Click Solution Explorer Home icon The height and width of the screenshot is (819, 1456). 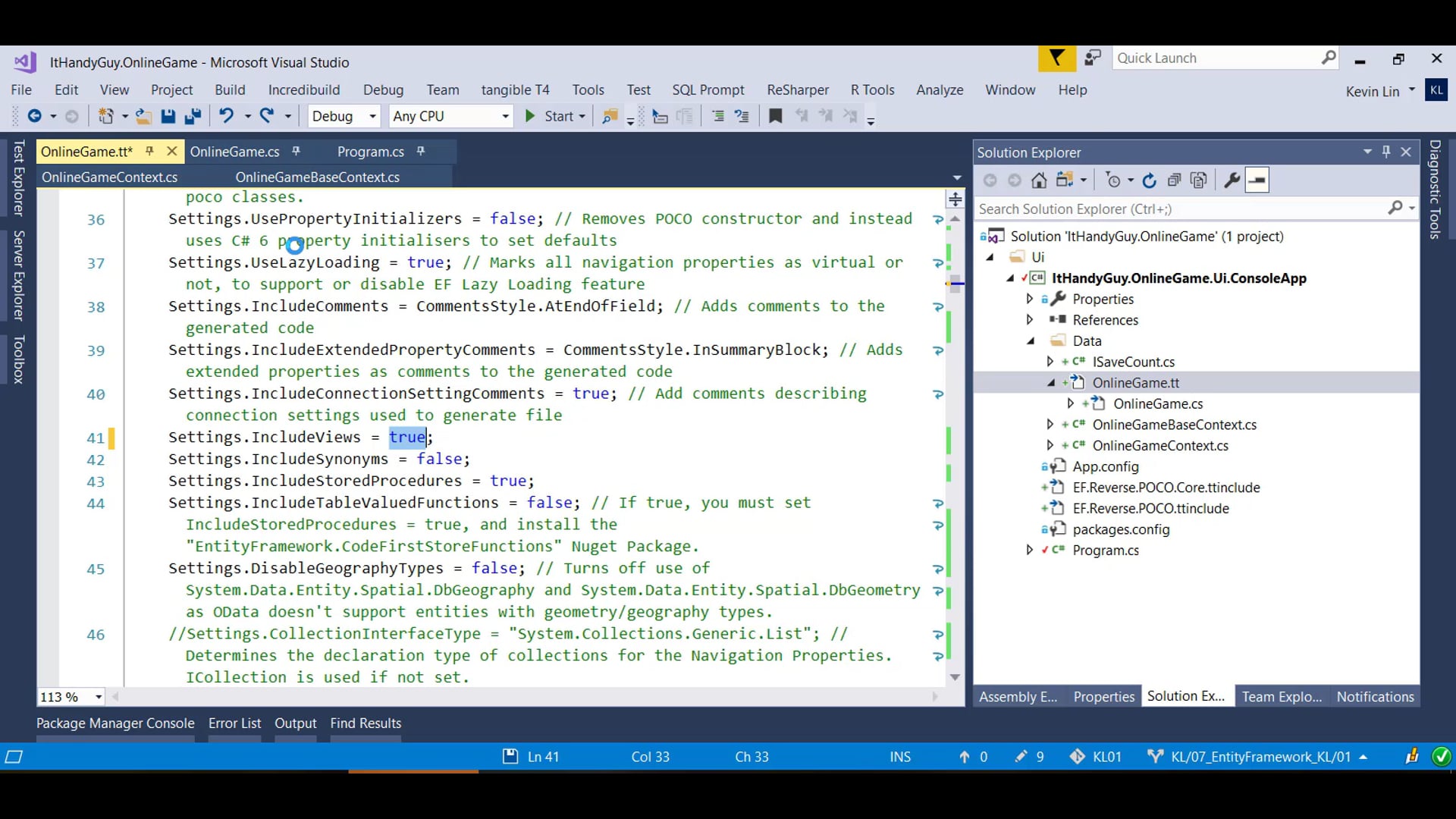point(1039,180)
